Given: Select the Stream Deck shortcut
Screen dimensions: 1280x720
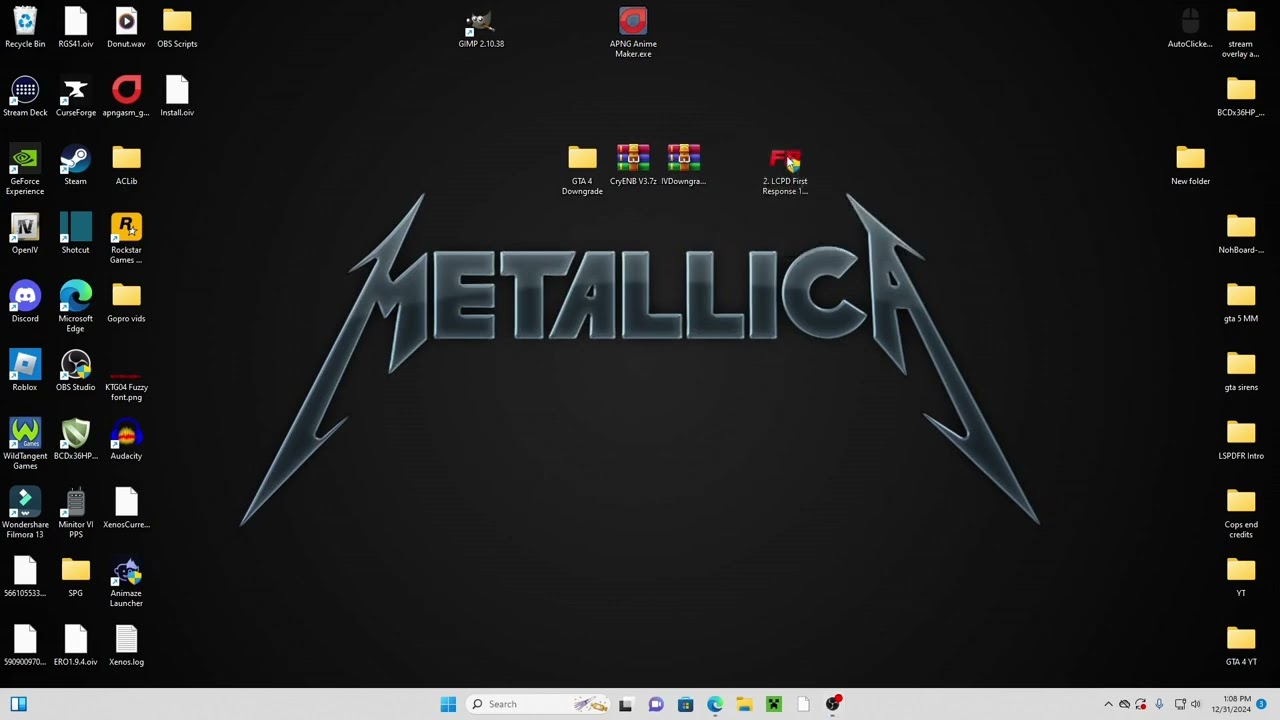Looking at the screenshot, I should pos(25,97).
